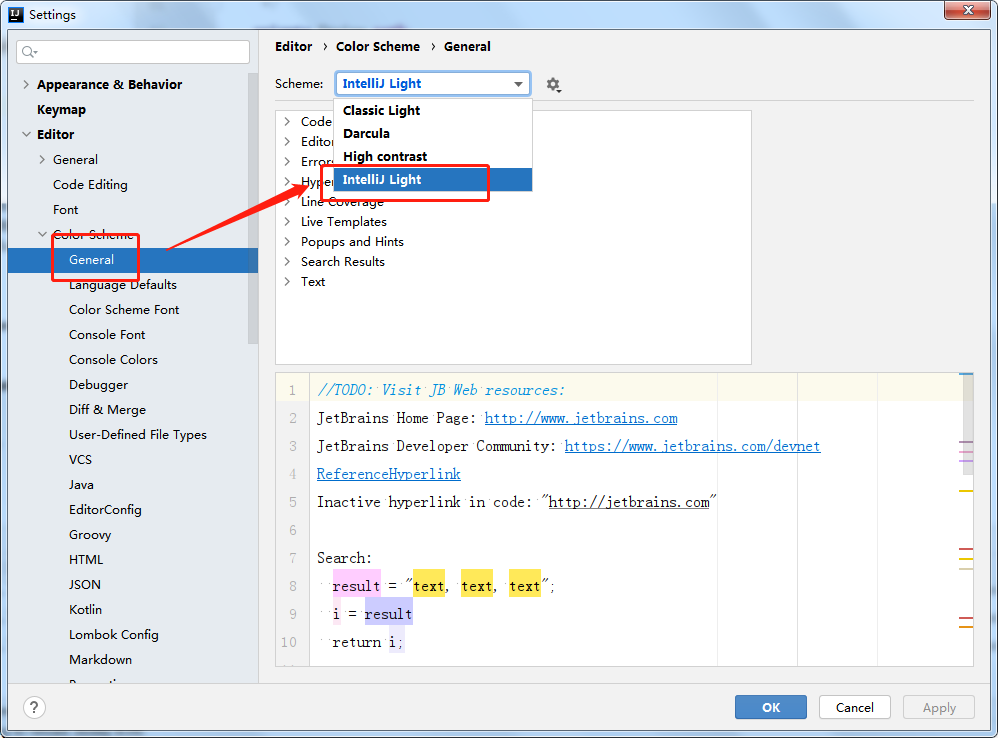Screen dimensions: 998x738
Task: Expand the Live Templates category
Action: [x=287, y=221]
